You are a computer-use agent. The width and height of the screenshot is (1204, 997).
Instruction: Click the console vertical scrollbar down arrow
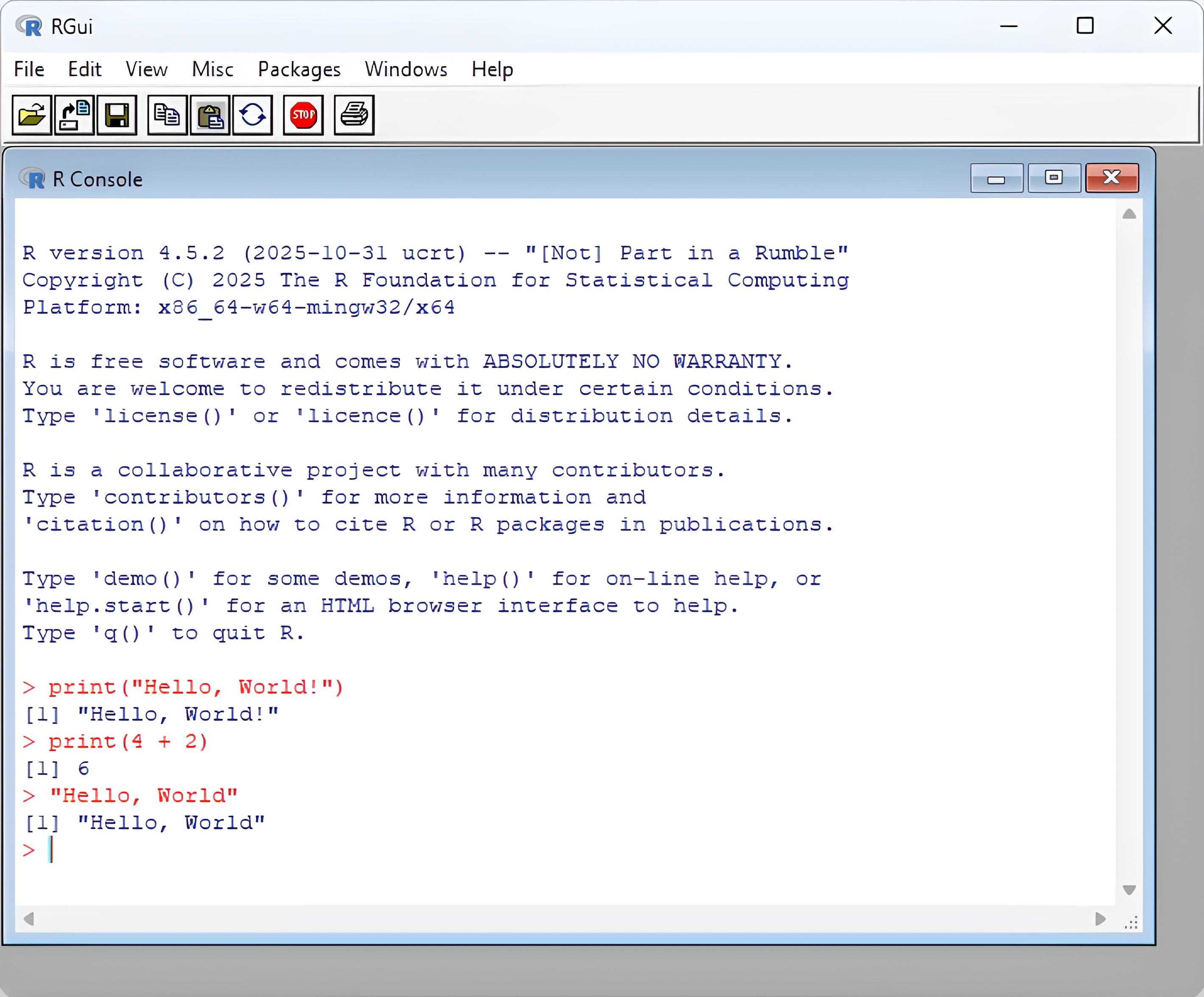(1129, 890)
